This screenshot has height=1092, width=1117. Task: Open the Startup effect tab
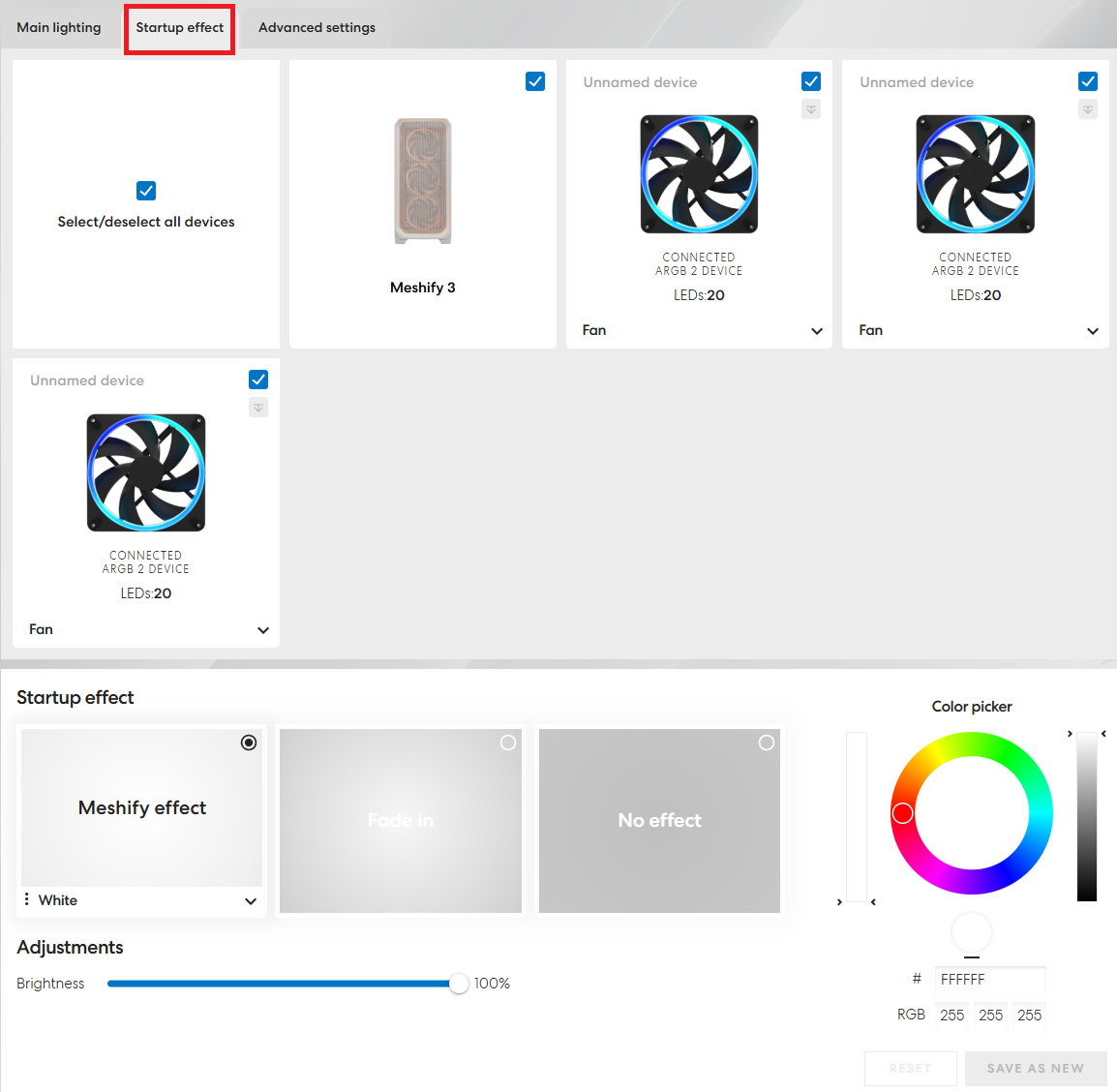(x=179, y=28)
